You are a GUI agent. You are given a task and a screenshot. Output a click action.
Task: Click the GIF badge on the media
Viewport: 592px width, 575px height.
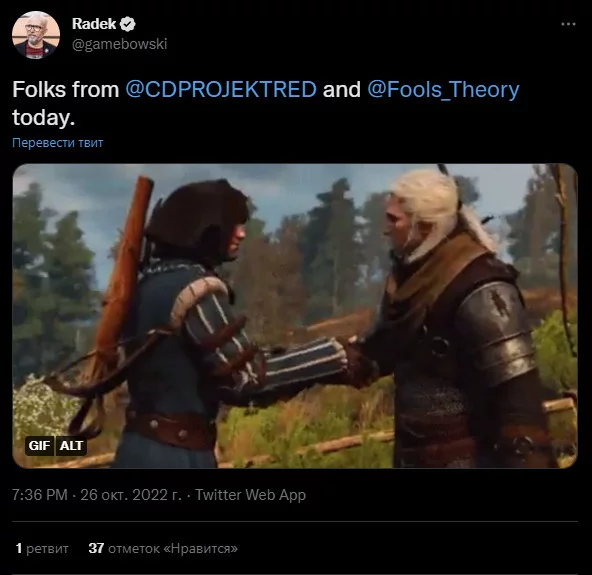tap(39, 446)
